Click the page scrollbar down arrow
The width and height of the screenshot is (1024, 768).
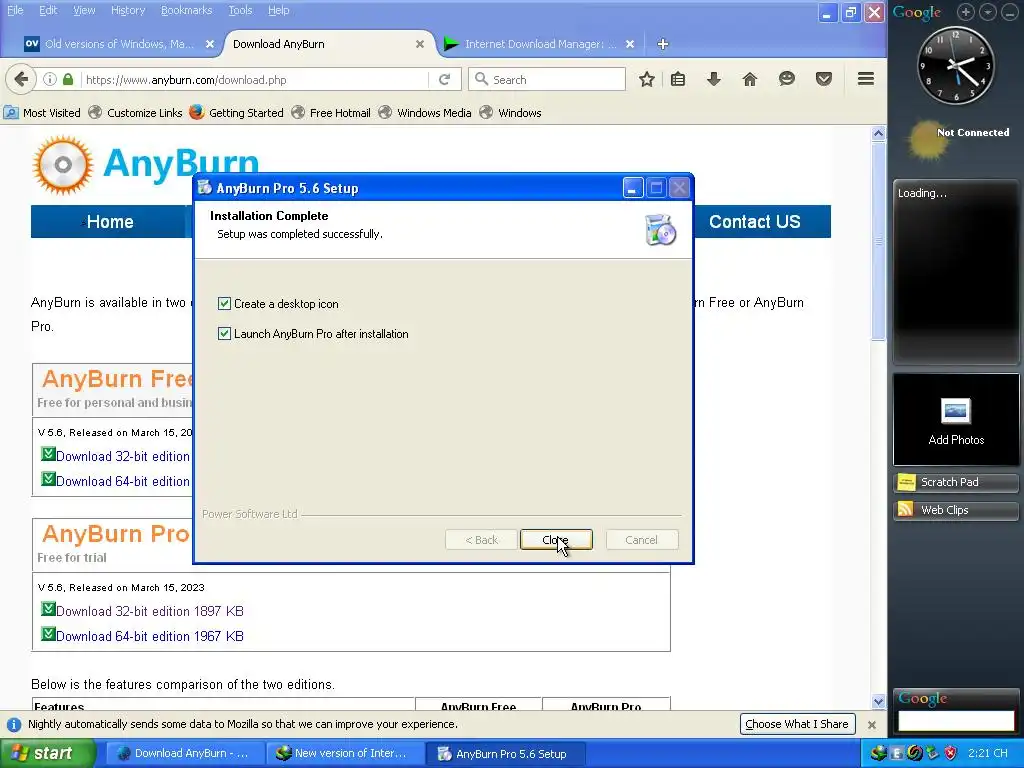click(x=878, y=702)
